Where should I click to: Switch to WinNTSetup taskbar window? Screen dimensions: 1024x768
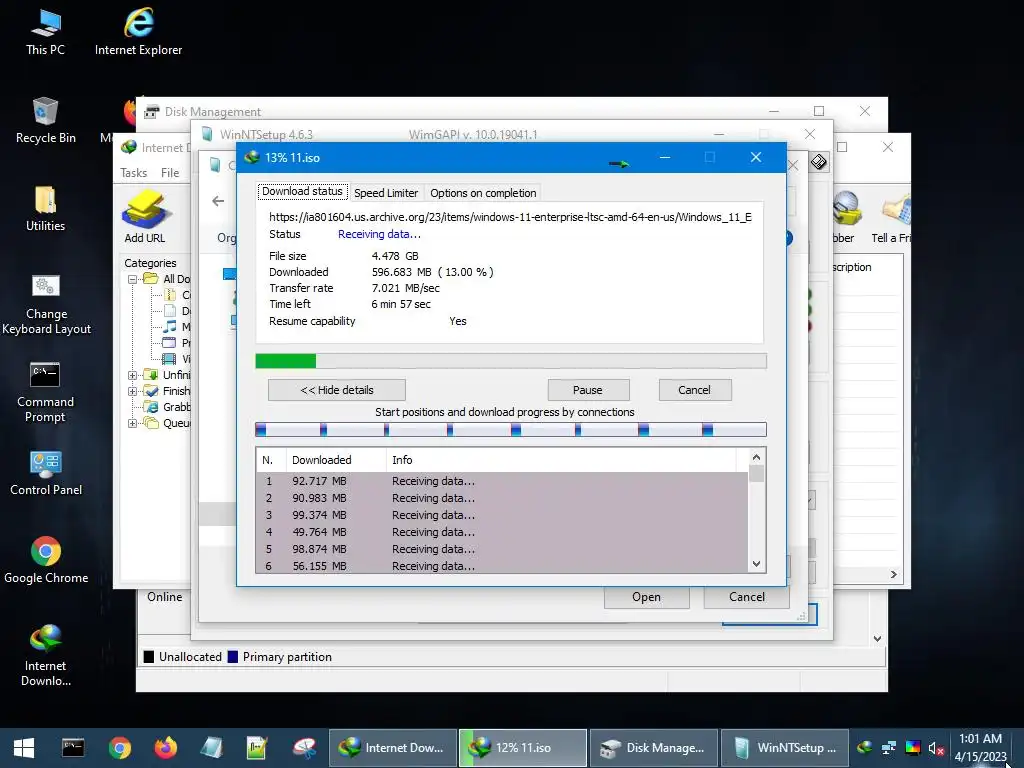(x=784, y=748)
